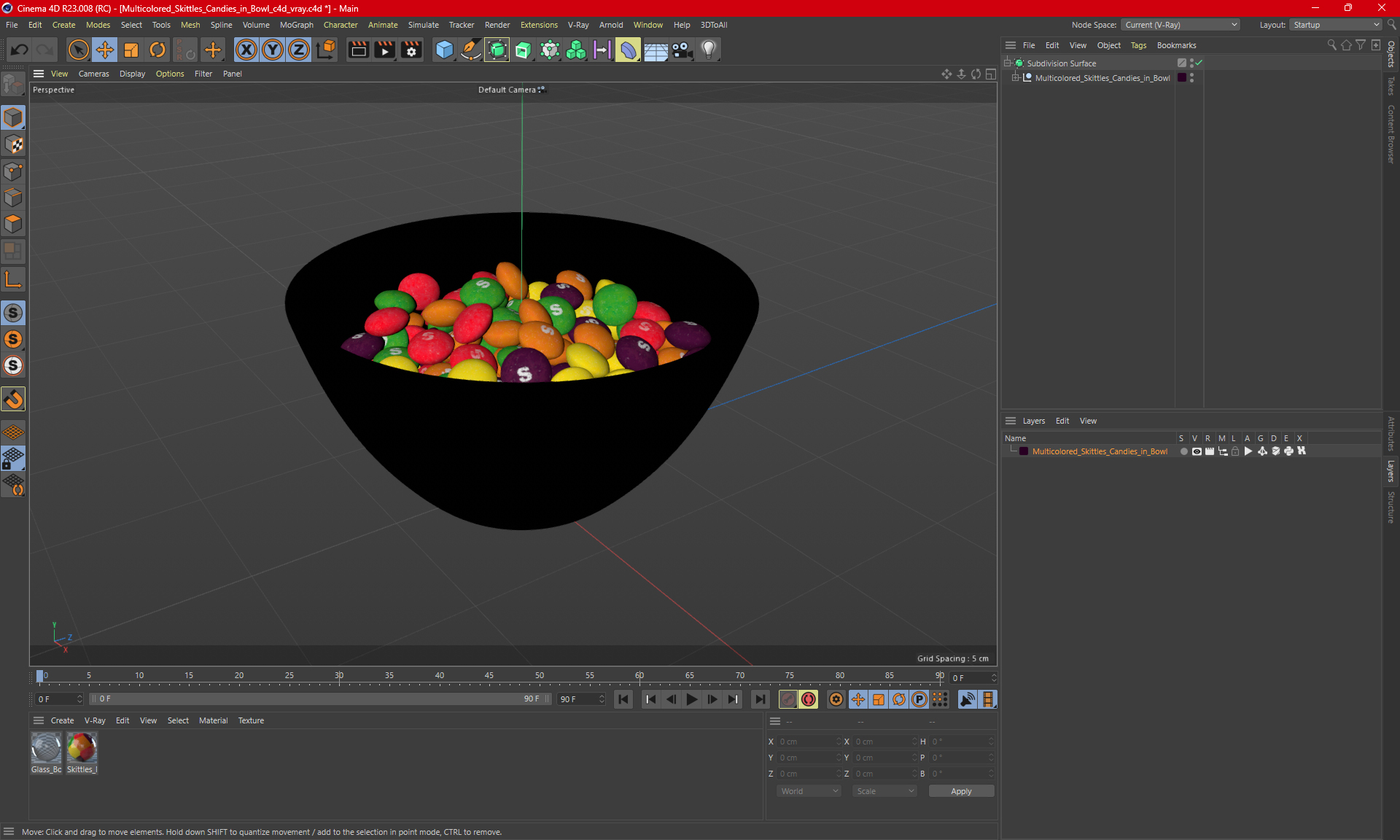Open the Bend deformer icon
The image size is (1400, 840).
click(628, 50)
